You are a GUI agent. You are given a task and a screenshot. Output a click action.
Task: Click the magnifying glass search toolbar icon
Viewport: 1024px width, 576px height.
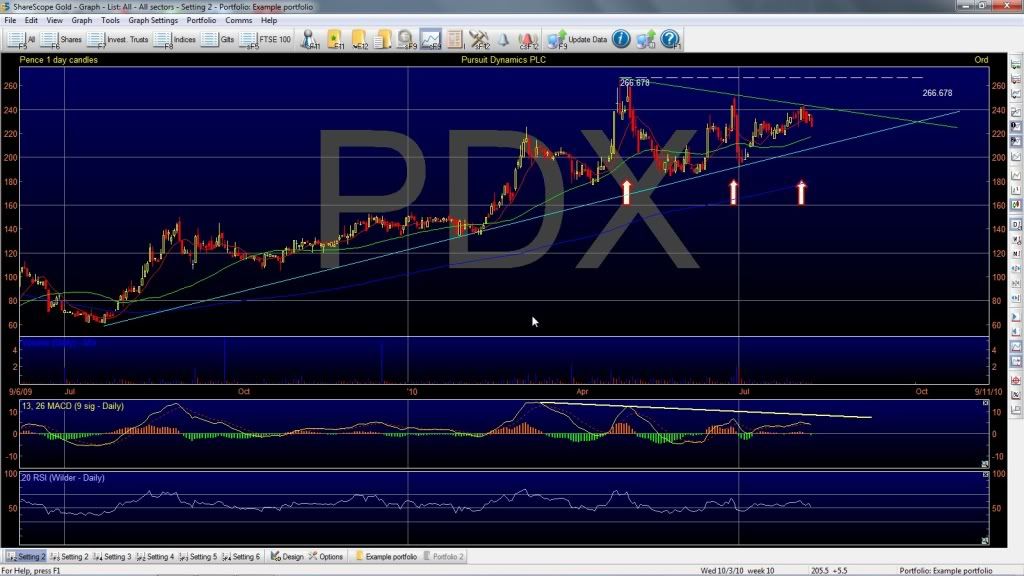click(406, 40)
